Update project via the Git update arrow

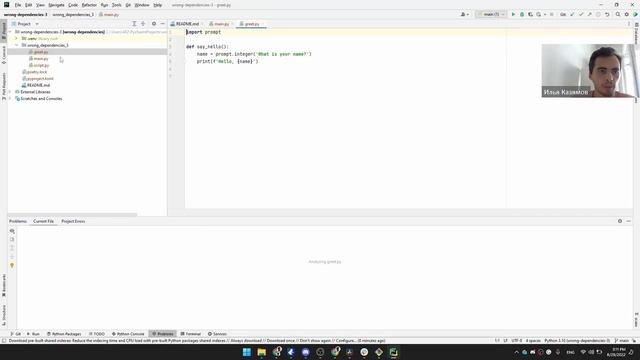click(x=572, y=14)
